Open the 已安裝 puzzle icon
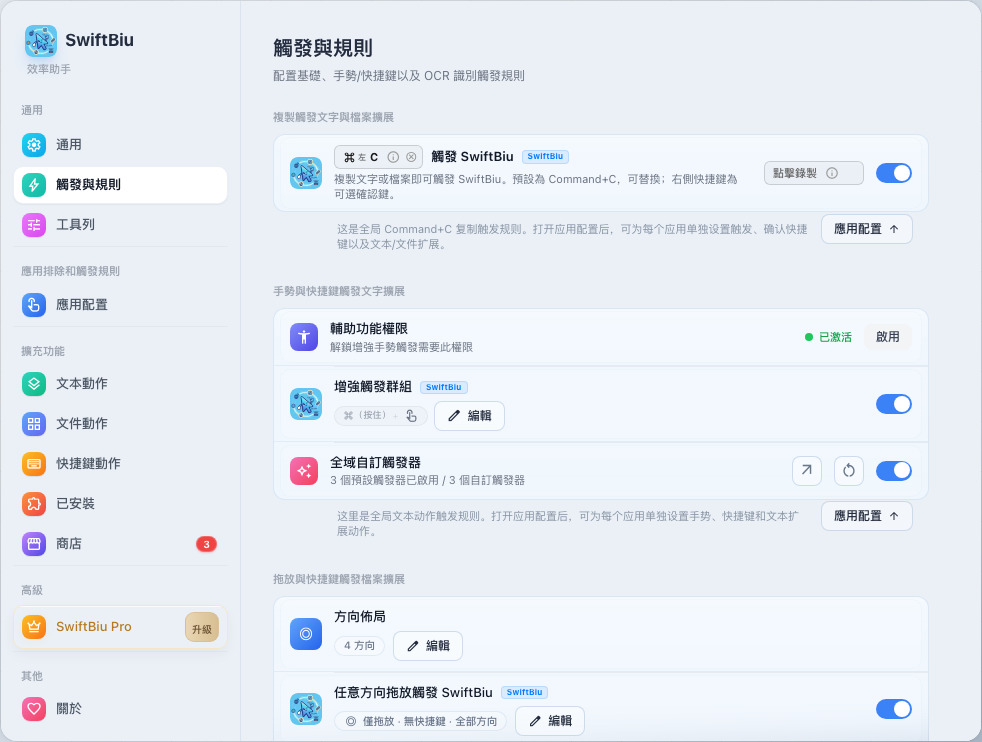The image size is (982, 742). (34, 504)
